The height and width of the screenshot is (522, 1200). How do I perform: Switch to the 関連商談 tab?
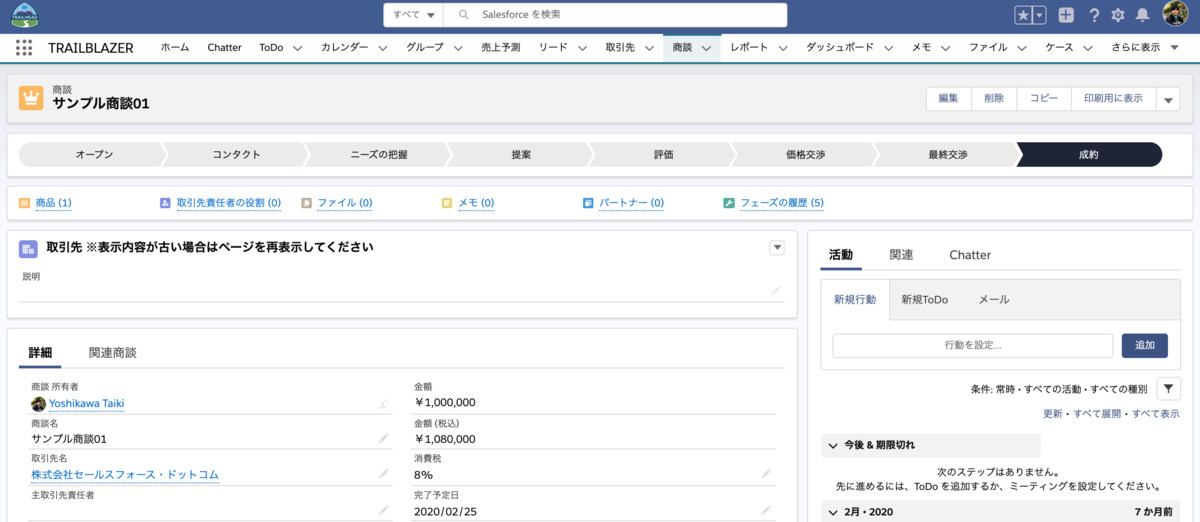tap(112, 353)
